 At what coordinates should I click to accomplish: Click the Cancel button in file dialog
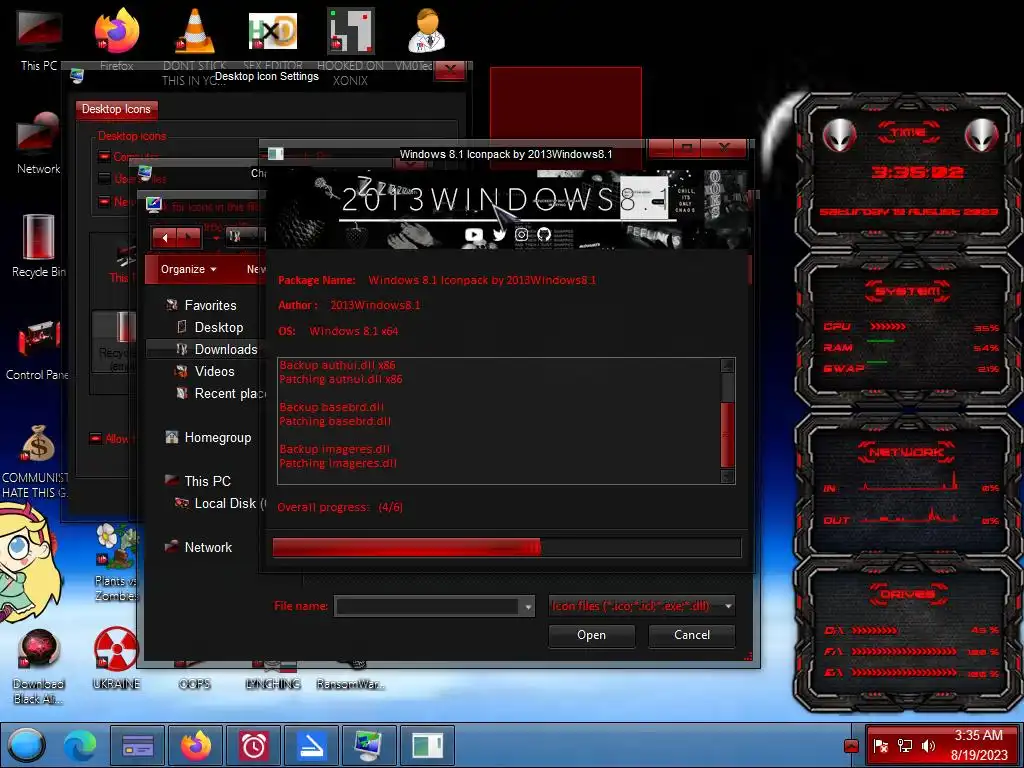point(692,635)
